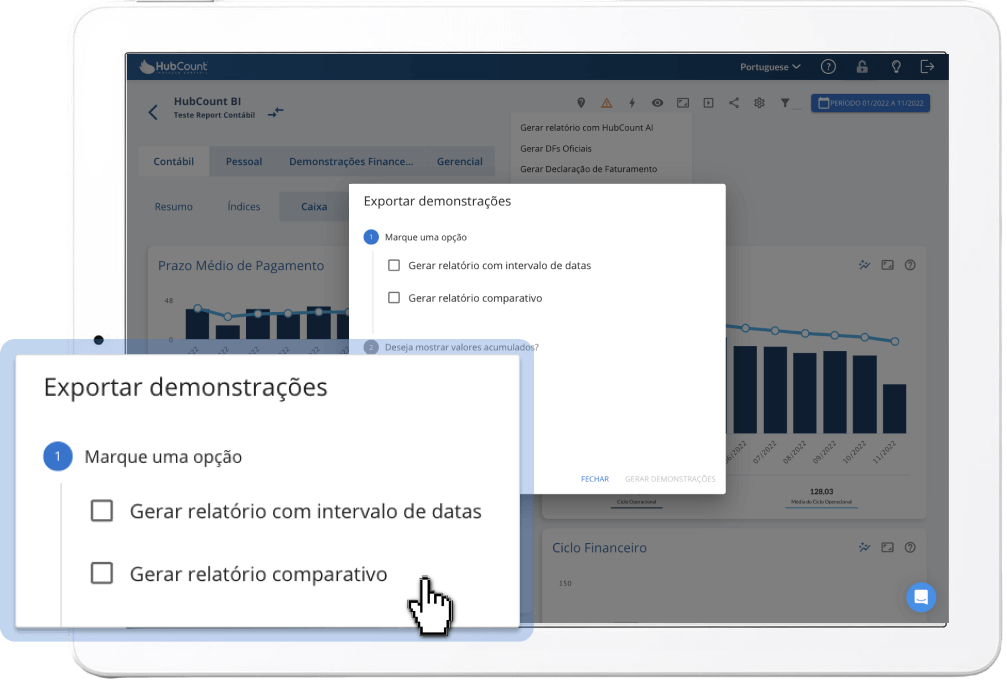Viewport: 1007px width, 681px height.
Task: Check enlarged Gerar relatório com intervalo de datas box
Action: [x=101, y=511]
